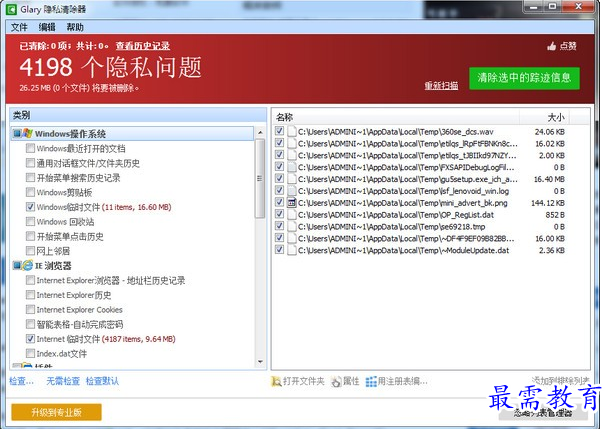This screenshot has height=429, width=610.
Task: Uncheck Windows临时文件 checkbox
Action: pyautogui.click(x=30, y=207)
